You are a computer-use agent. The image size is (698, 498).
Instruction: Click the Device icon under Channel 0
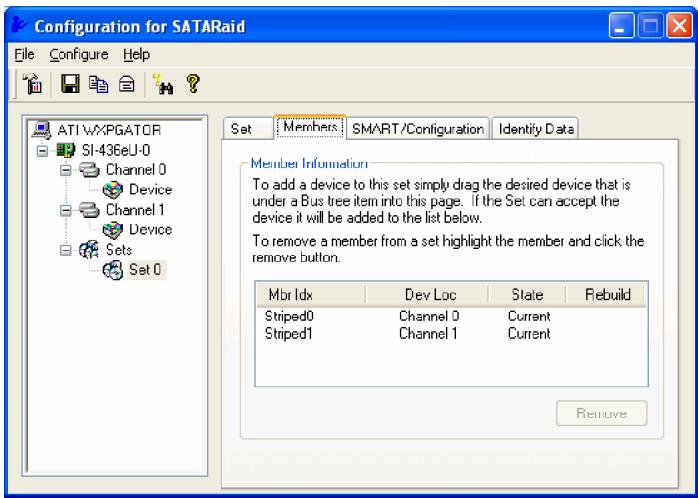[x=113, y=190]
